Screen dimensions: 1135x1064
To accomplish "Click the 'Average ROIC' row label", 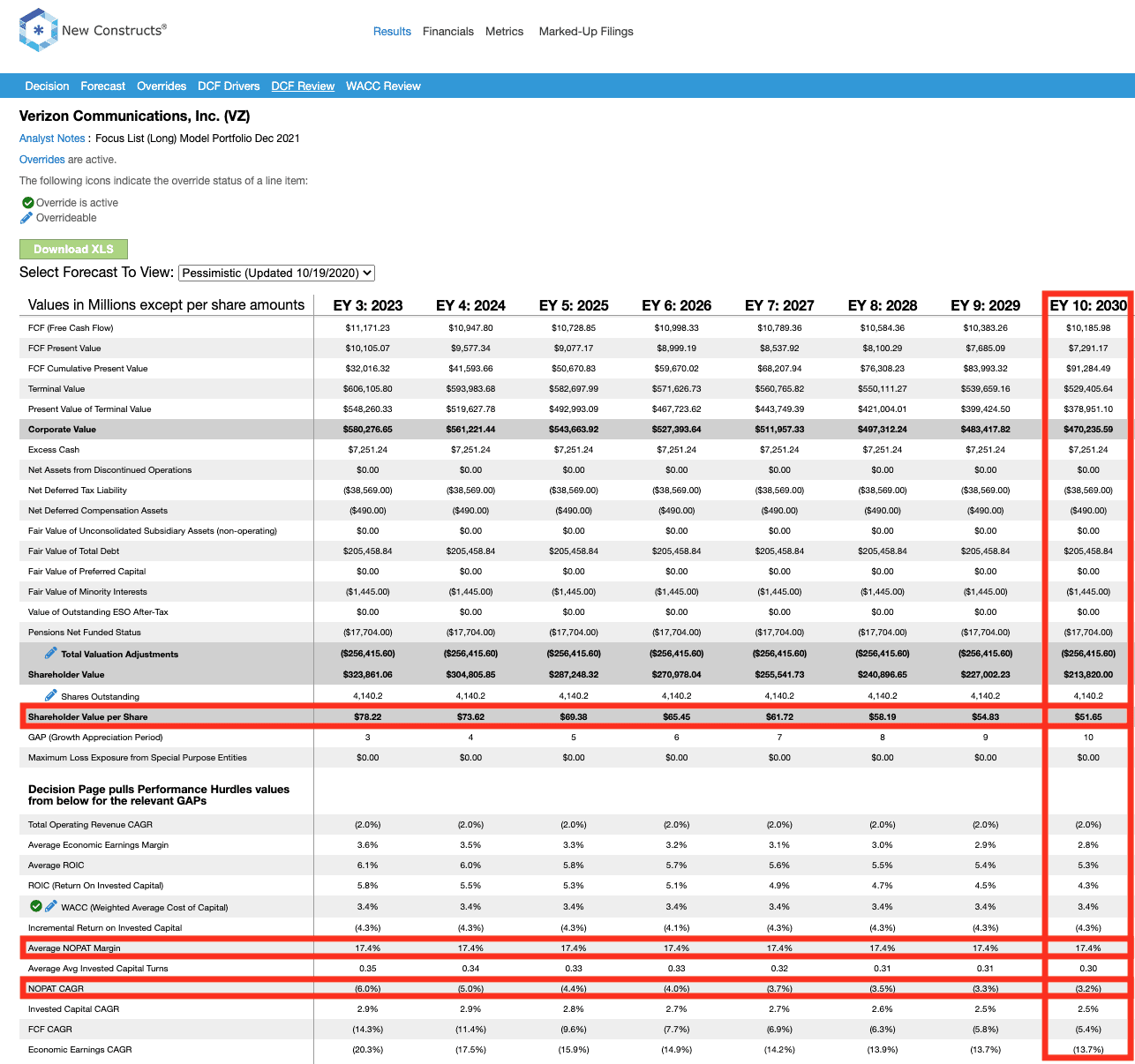I will point(56,865).
